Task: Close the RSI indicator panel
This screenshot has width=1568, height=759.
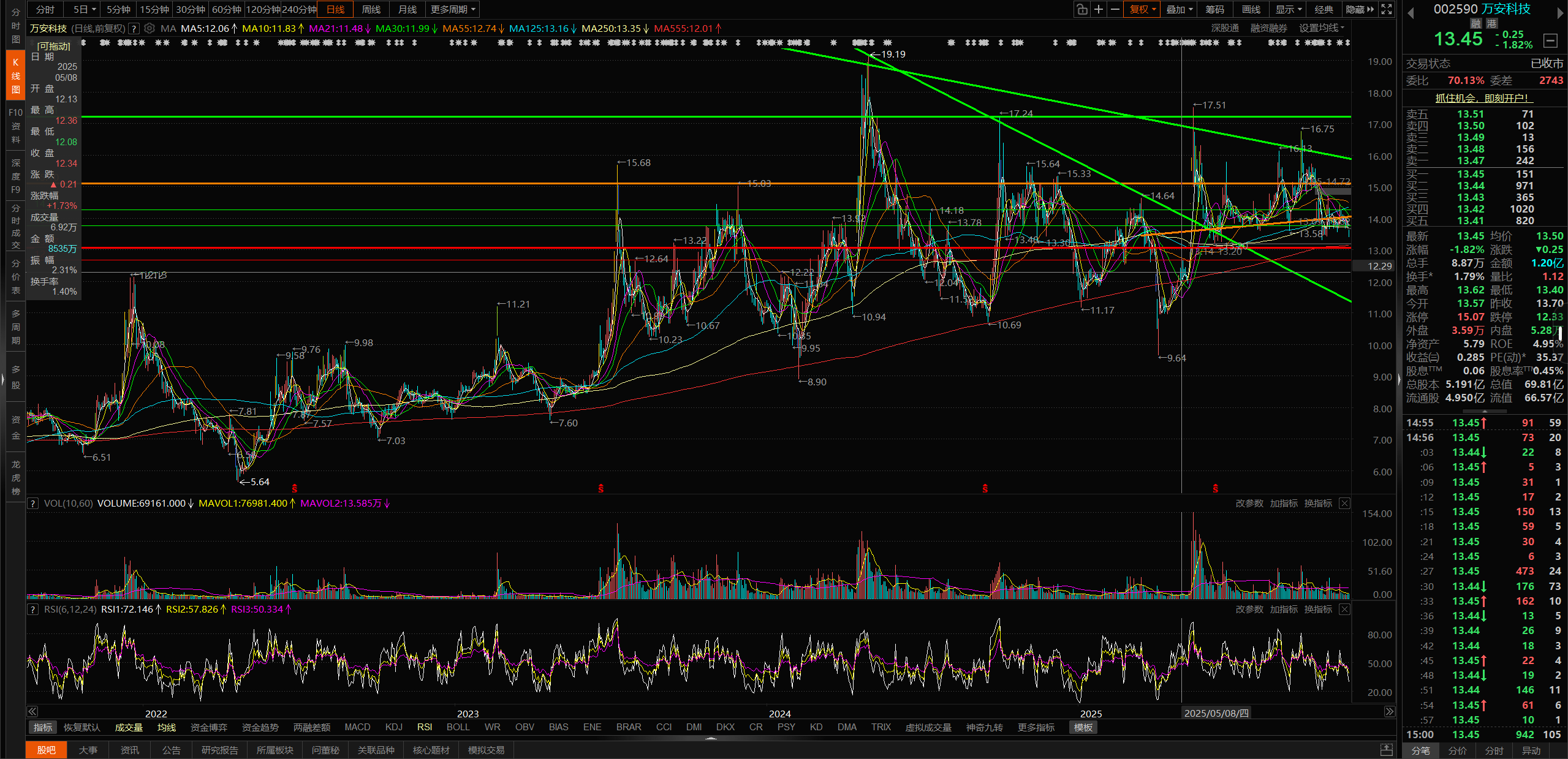Action: tap(1344, 609)
